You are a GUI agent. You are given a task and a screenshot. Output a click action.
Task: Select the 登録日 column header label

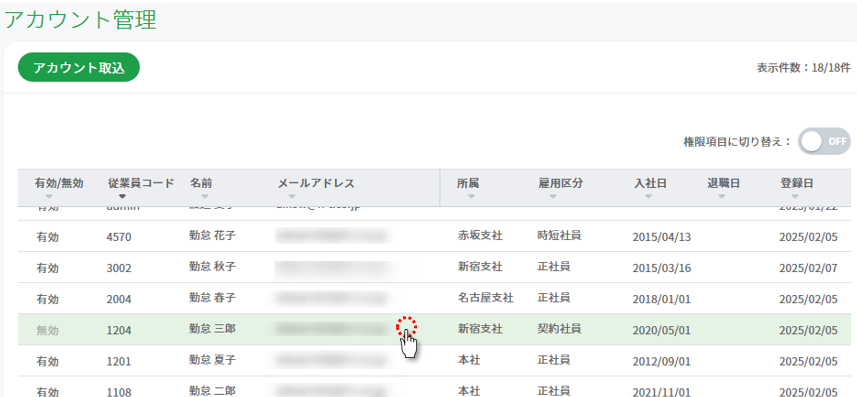pos(796,184)
